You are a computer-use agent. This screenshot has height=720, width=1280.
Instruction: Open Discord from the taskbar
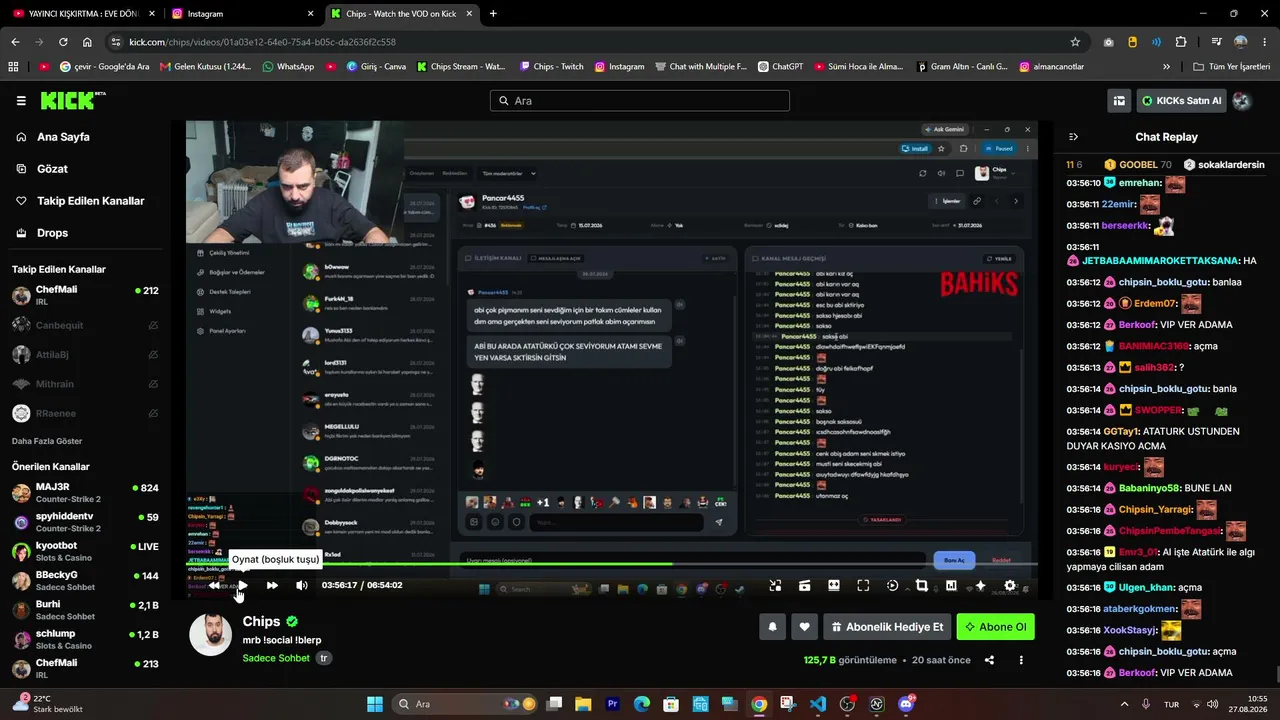click(906, 704)
